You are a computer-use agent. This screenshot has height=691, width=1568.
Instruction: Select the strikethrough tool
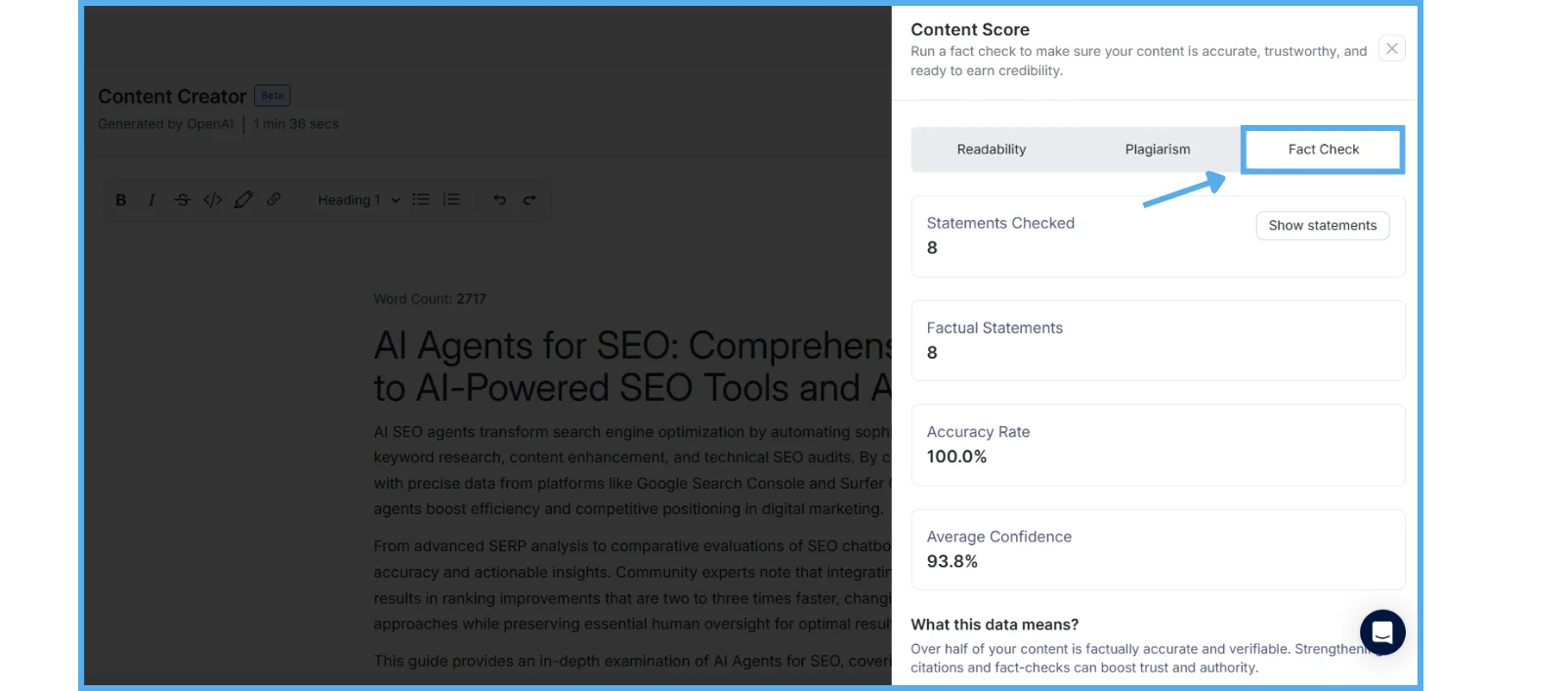(183, 199)
